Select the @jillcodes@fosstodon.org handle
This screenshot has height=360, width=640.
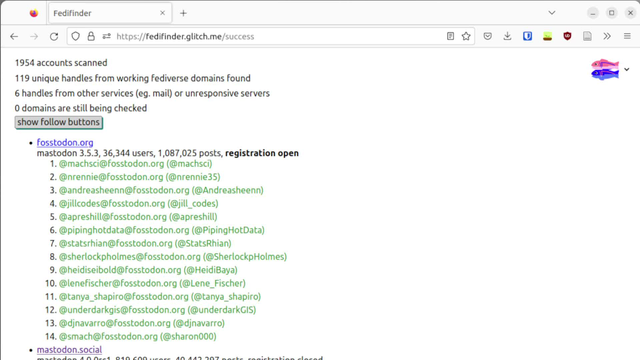[112, 203]
